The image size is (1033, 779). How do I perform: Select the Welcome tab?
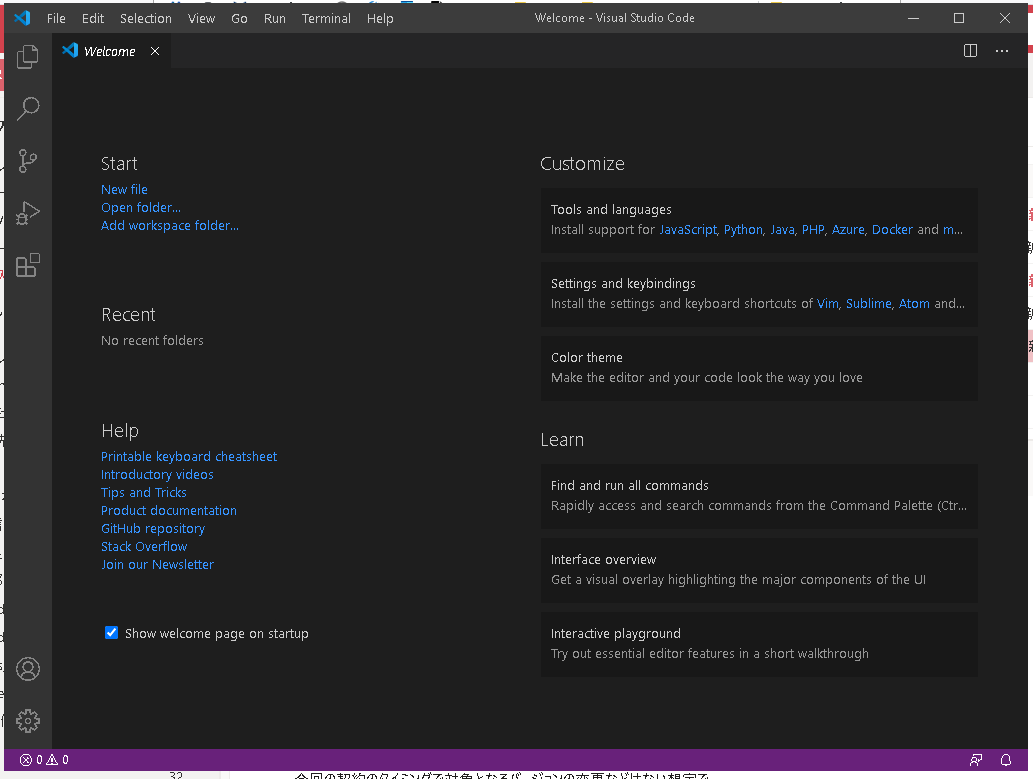coord(110,51)
